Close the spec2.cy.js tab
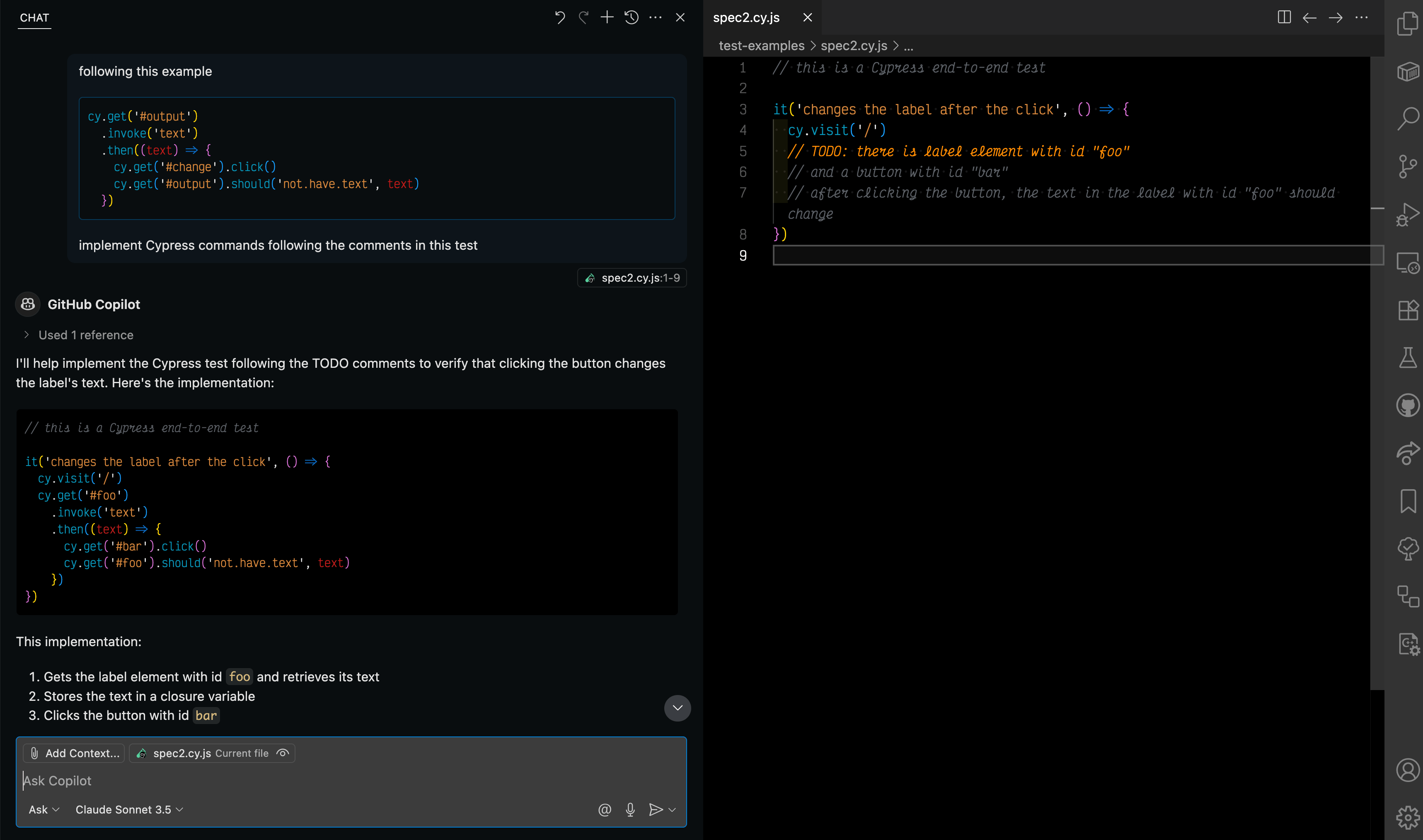 click(x=808, y=17)
